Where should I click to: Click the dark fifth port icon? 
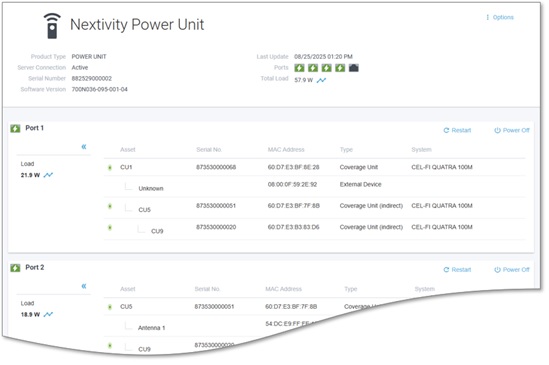tap(354, 68)
